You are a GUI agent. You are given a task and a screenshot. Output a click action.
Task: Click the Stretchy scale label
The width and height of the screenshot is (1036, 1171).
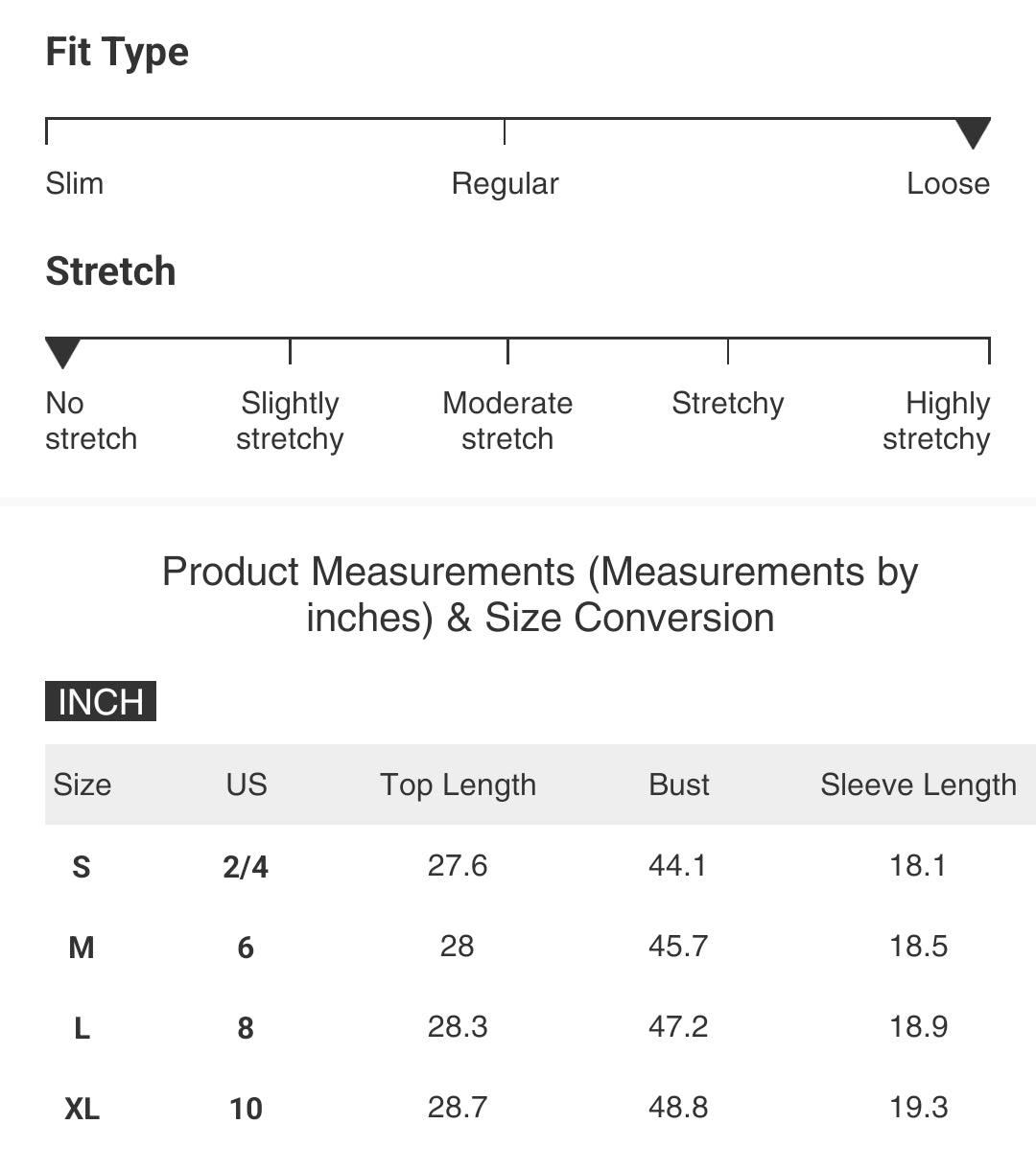point(728,404)
